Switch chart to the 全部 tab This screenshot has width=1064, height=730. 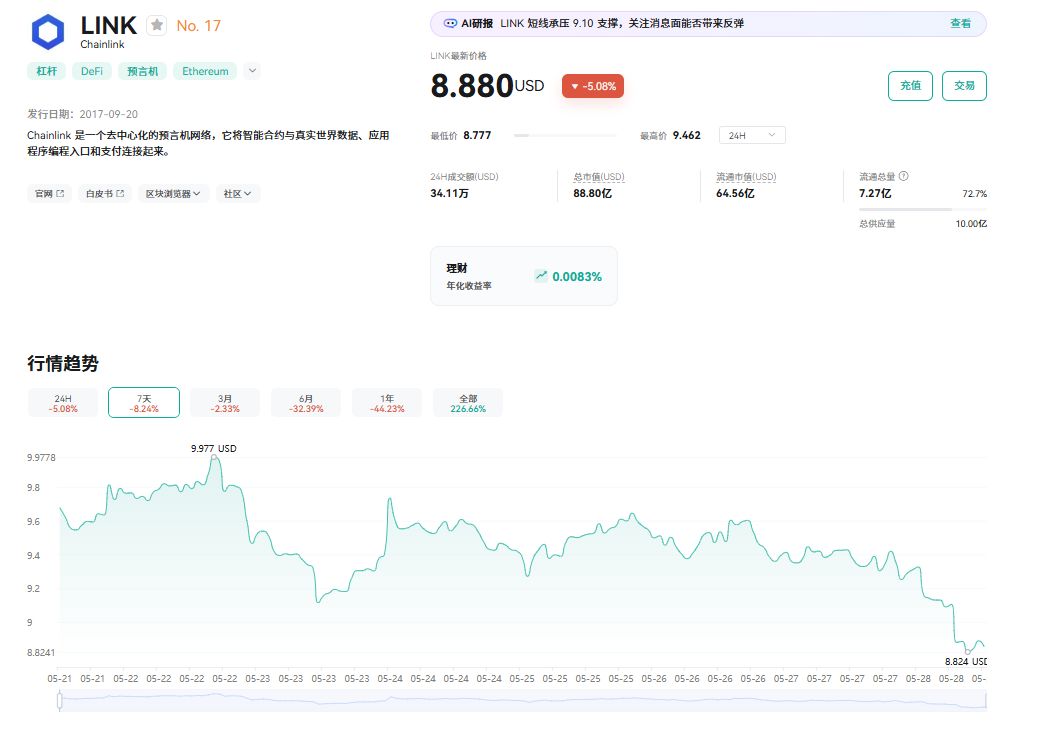(x=468, y=403)
